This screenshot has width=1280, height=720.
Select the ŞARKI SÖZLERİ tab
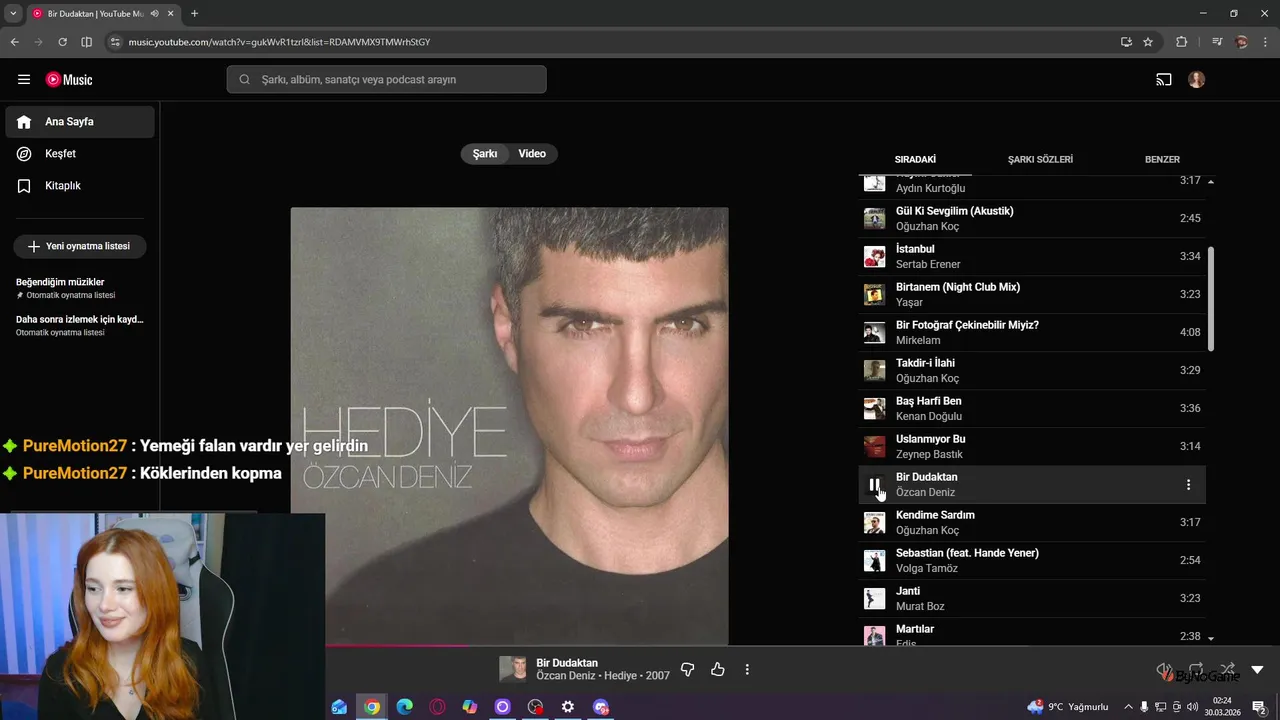[x=1040, y=159]
